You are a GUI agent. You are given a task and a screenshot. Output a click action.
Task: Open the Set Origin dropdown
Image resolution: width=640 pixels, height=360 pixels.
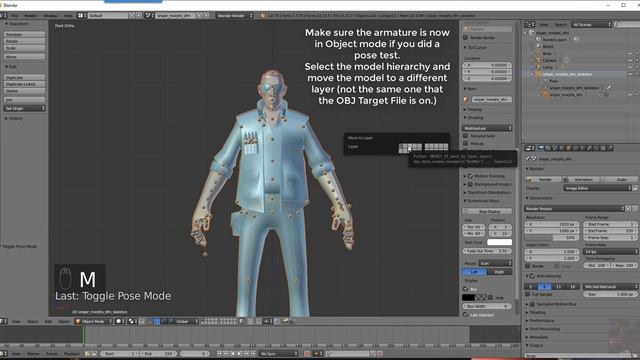(x=24, y=109)
